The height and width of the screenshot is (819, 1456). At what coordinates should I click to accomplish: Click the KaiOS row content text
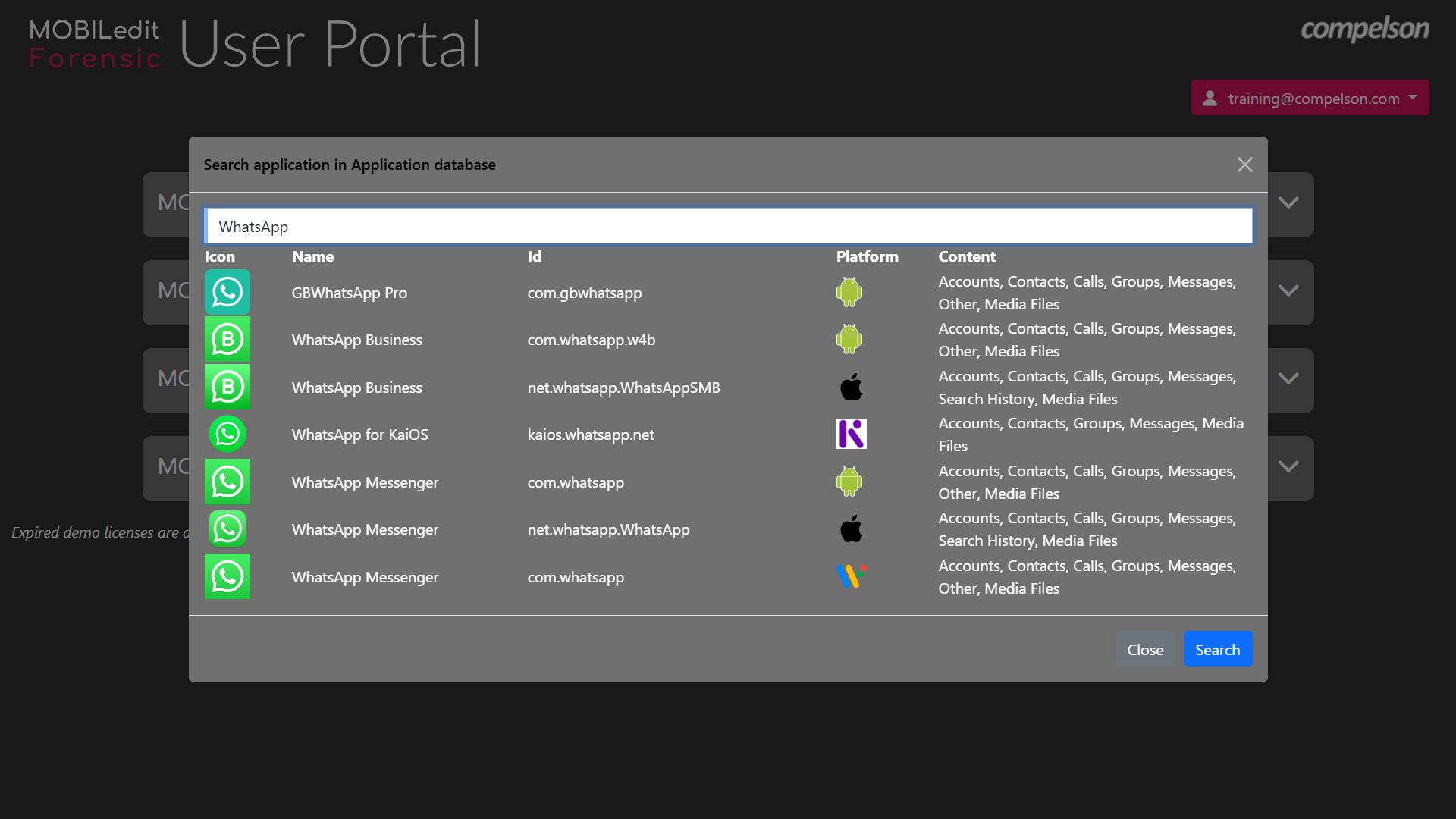pyautogui.click(x=1091, y=435)
